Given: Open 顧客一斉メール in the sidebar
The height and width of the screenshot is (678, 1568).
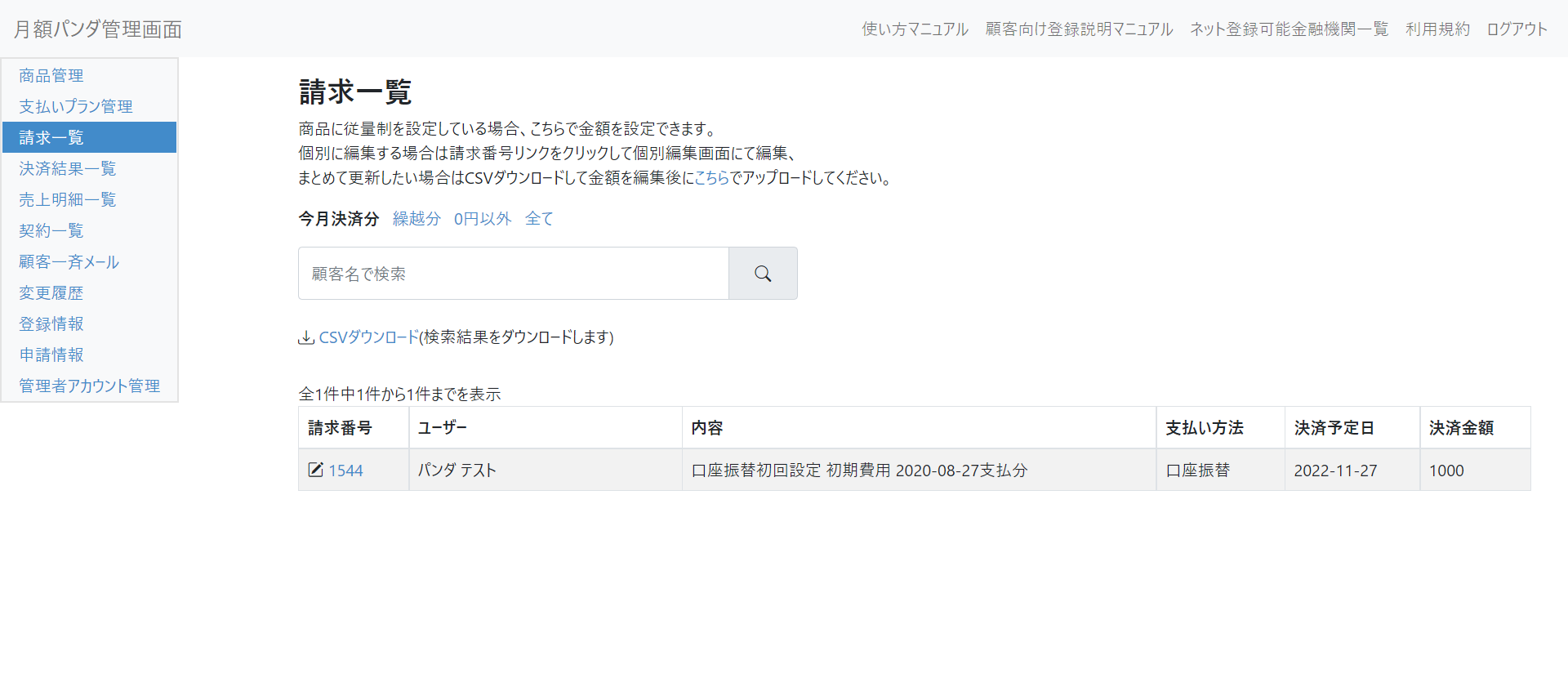Looking at the screenshot, I should click(89, 261).
